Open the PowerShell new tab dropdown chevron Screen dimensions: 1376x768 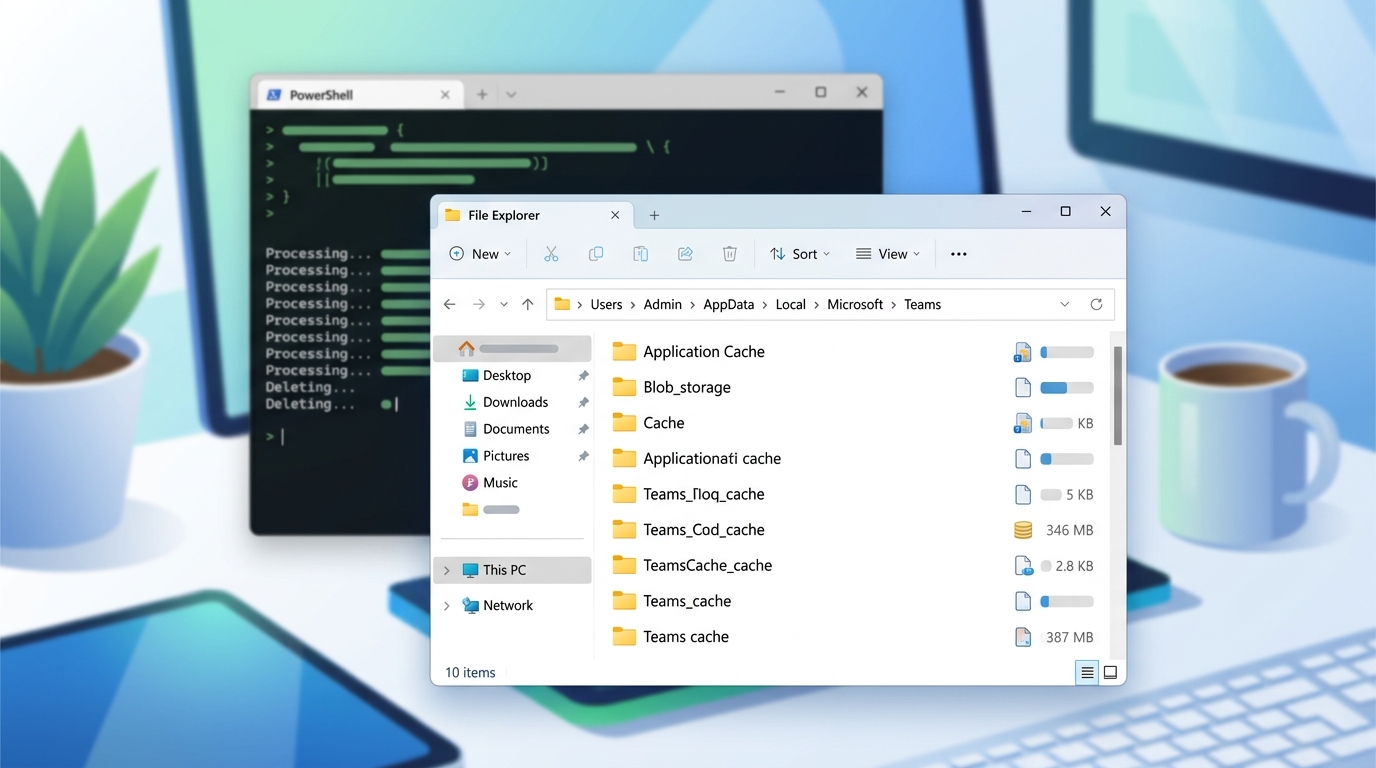[x=511, y=94]
